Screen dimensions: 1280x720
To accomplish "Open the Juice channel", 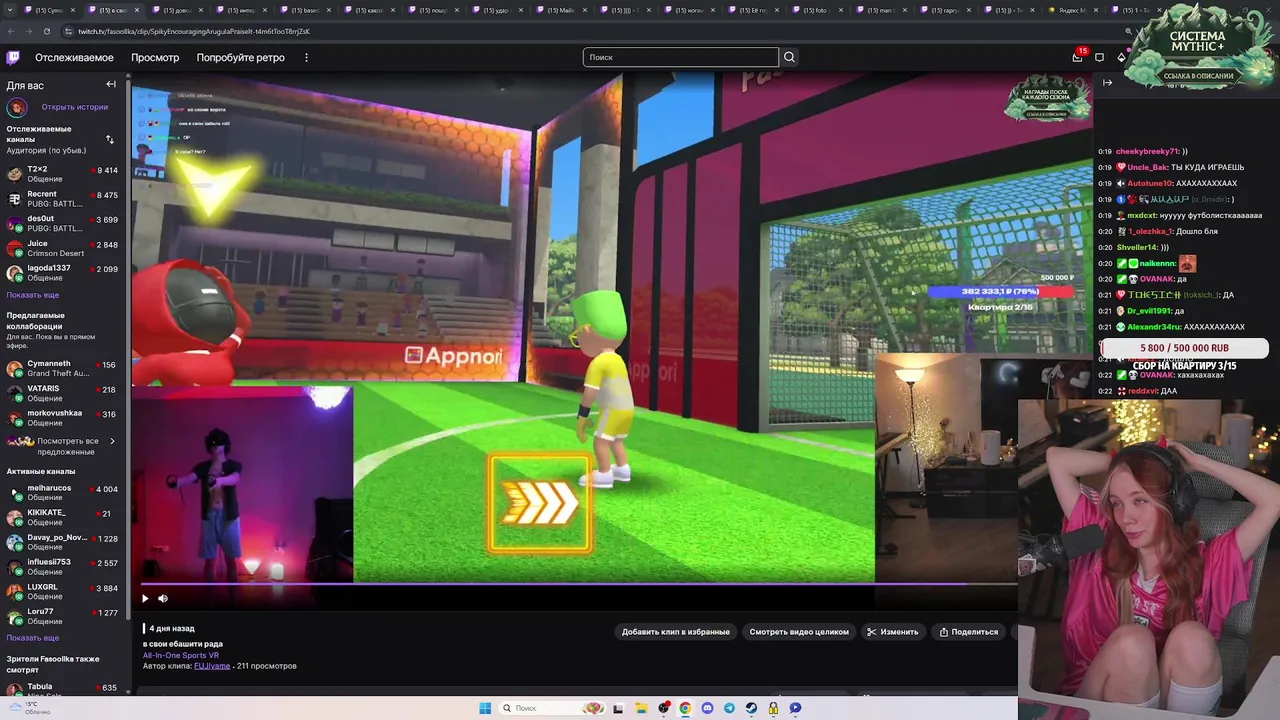I will pyautogui.click(x=63, y=248).
